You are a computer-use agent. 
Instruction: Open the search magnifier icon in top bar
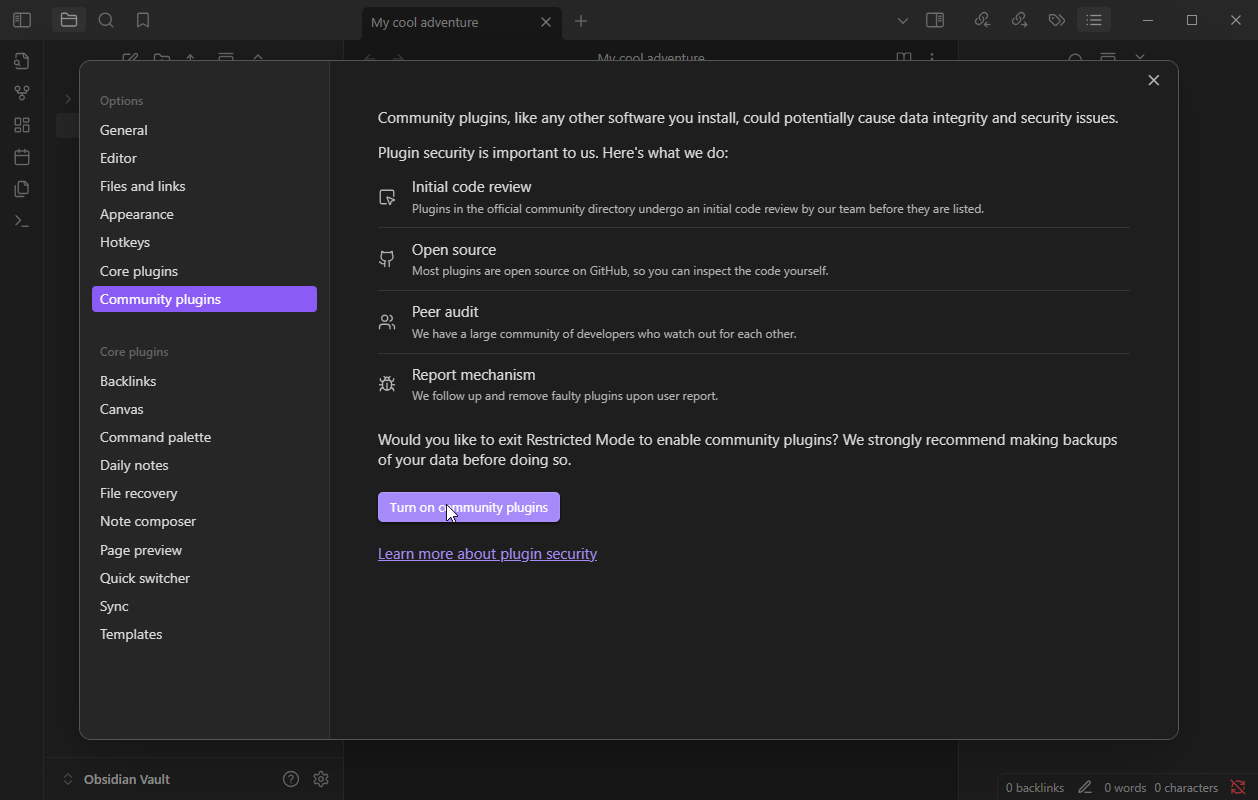[106, 20]
